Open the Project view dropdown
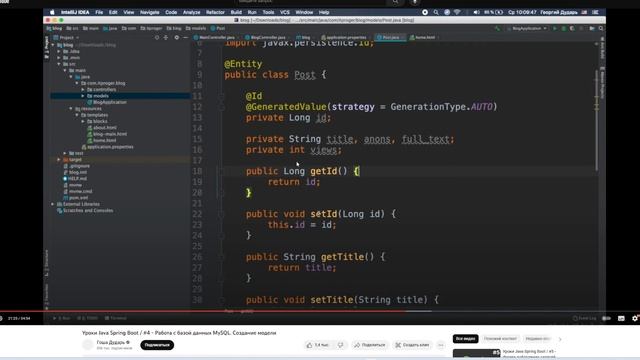This screenshot has height=360, width=640. pos(67,38)
